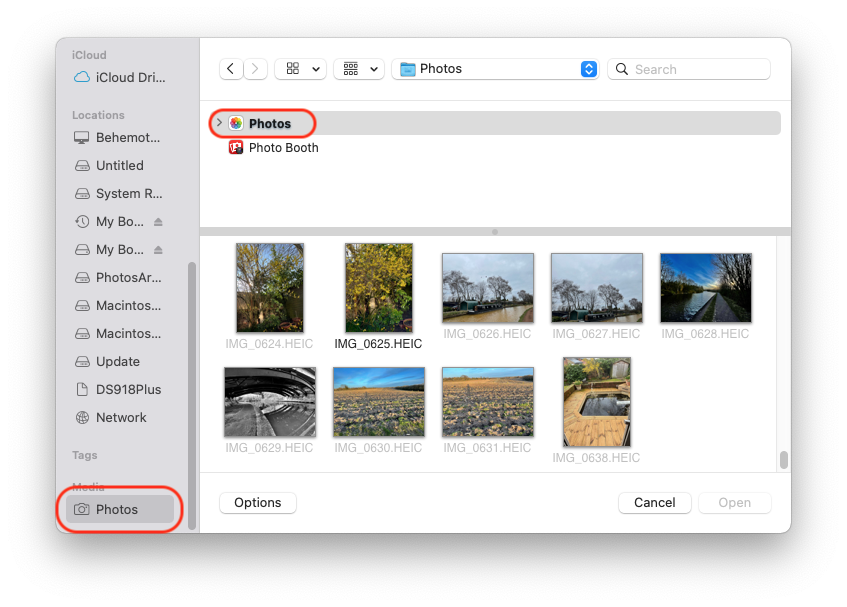Click the Options button

pyautogui.click(x=258, y=503)
